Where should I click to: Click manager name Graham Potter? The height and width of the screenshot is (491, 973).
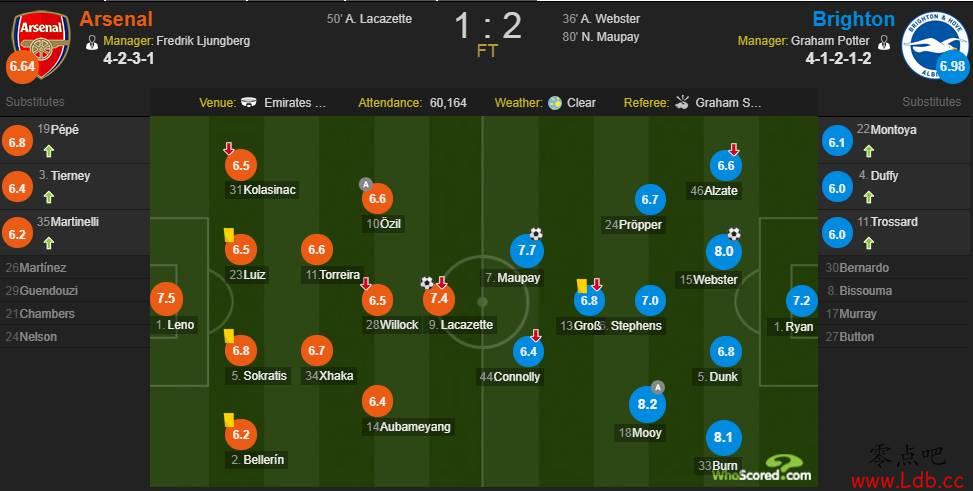pyautogui.click(x=830, y=41)
